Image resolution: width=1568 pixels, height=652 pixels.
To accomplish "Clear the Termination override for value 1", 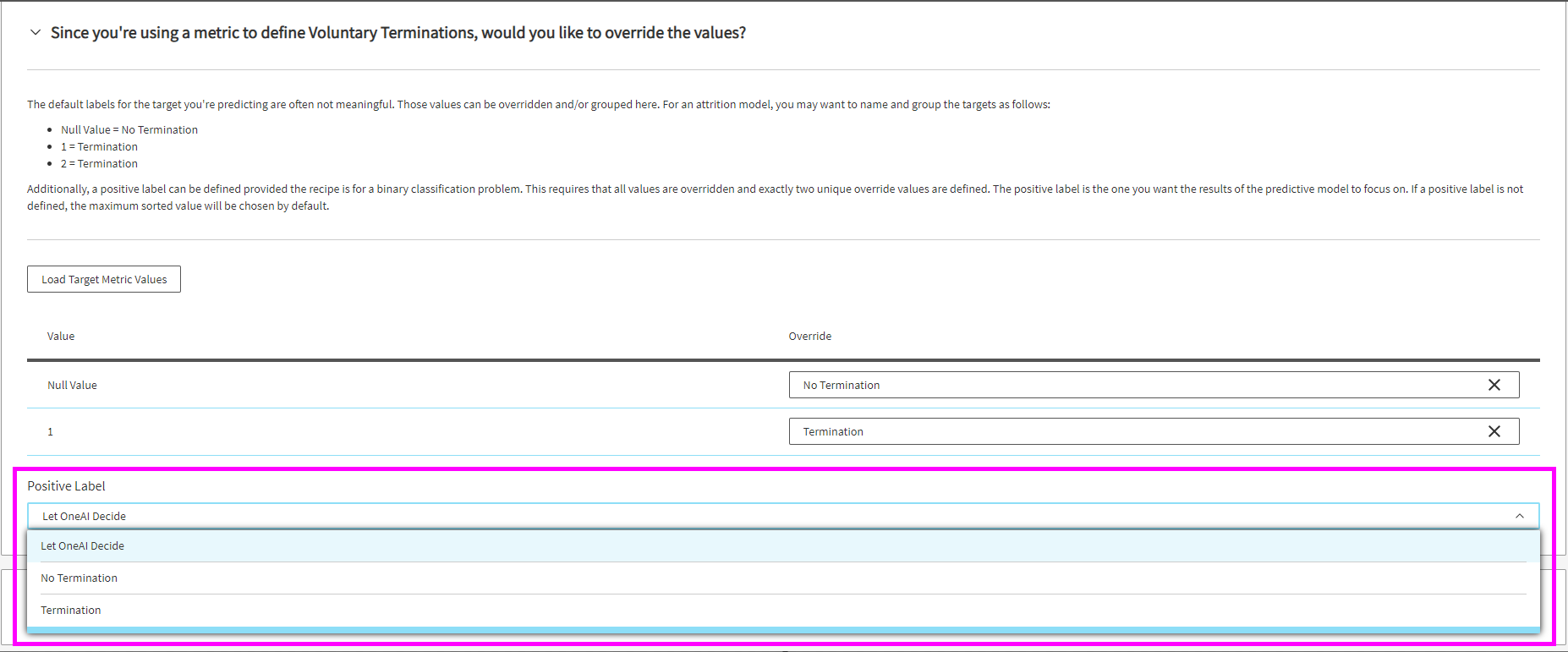I will click(x=1494, y=431).
